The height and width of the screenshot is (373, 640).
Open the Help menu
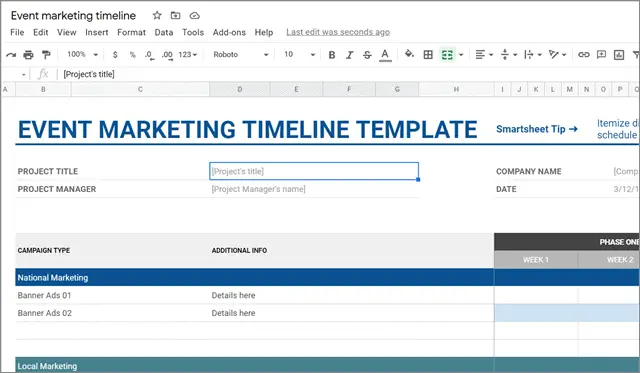click(x=264, y=32)
